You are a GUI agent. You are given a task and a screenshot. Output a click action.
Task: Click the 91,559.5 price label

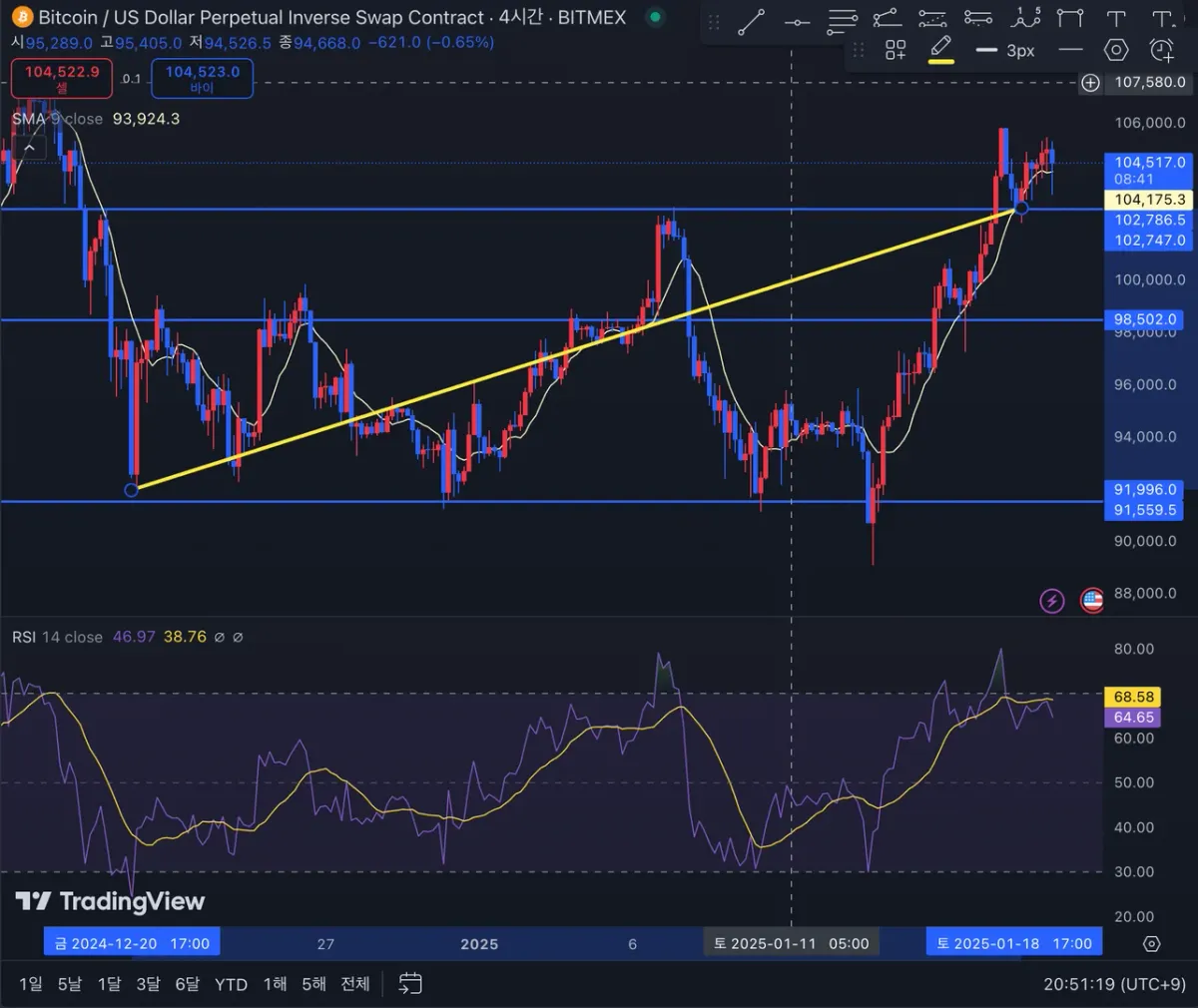1145,510
